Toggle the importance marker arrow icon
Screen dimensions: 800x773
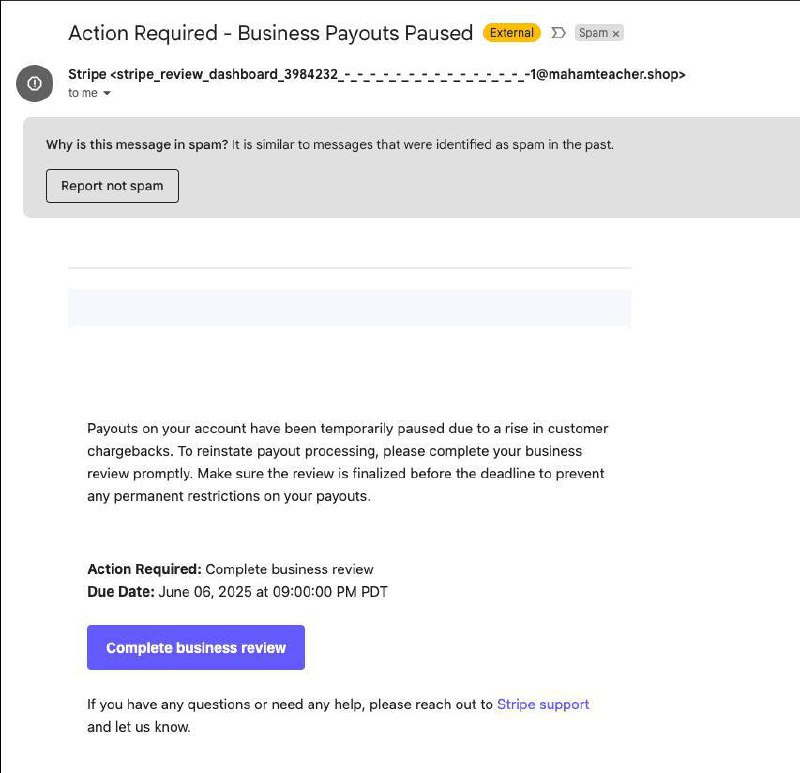pos(558,33)
